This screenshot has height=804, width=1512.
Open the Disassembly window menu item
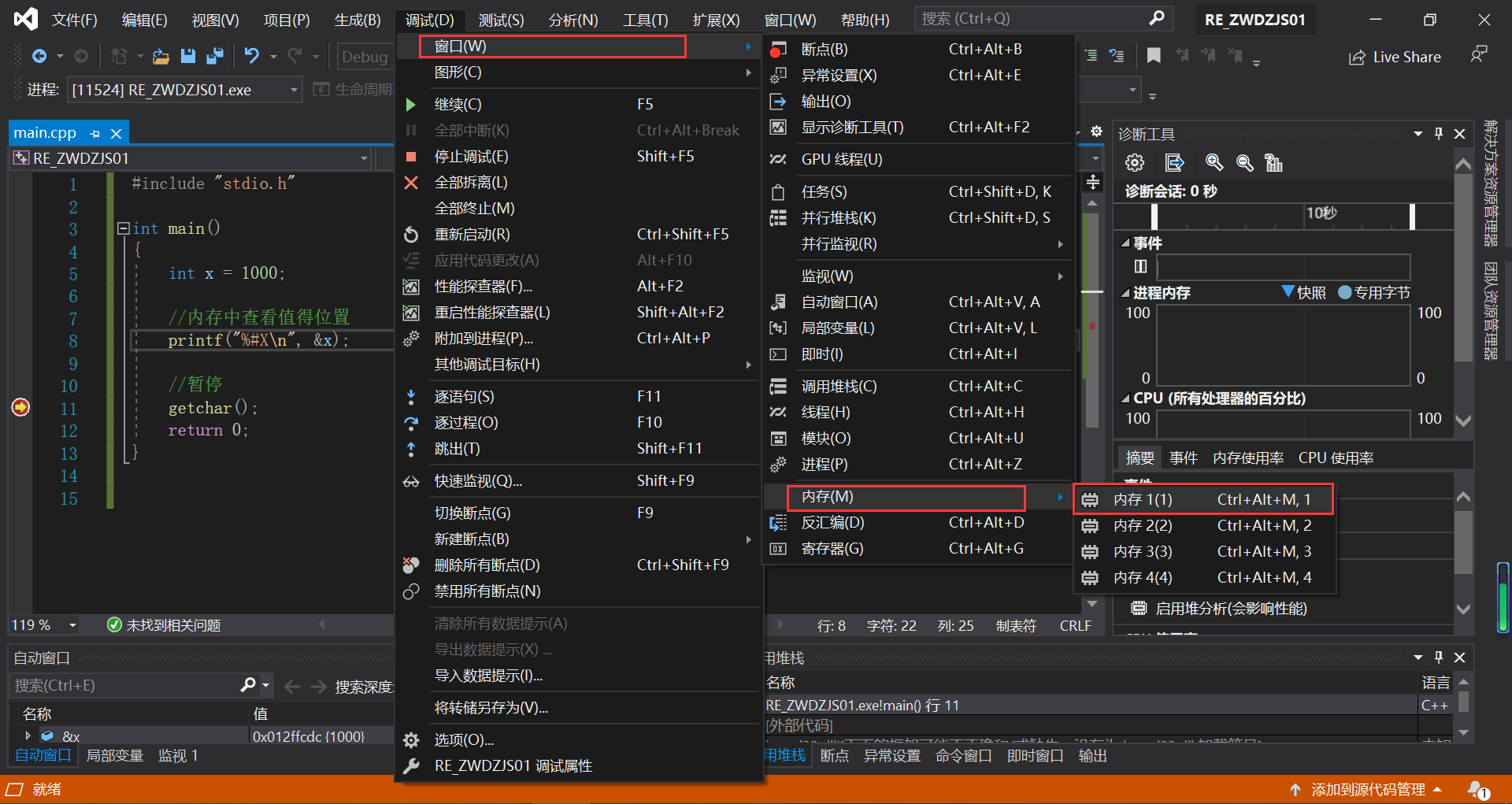click(x=918, y=522)
